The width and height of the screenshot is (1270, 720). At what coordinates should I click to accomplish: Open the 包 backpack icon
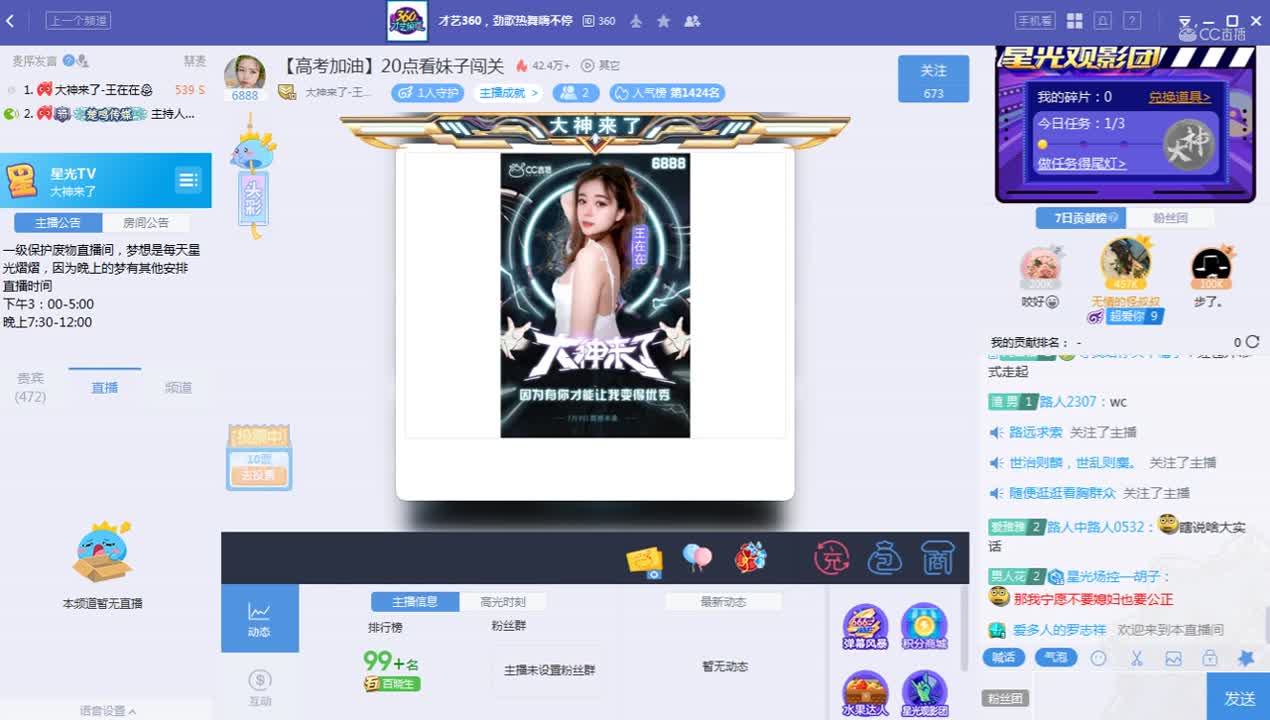[885, 558]
